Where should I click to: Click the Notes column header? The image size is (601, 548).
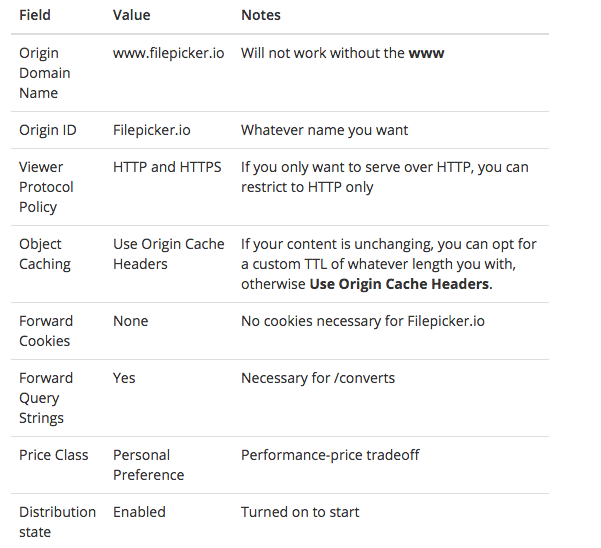click(x=261, y=15)
